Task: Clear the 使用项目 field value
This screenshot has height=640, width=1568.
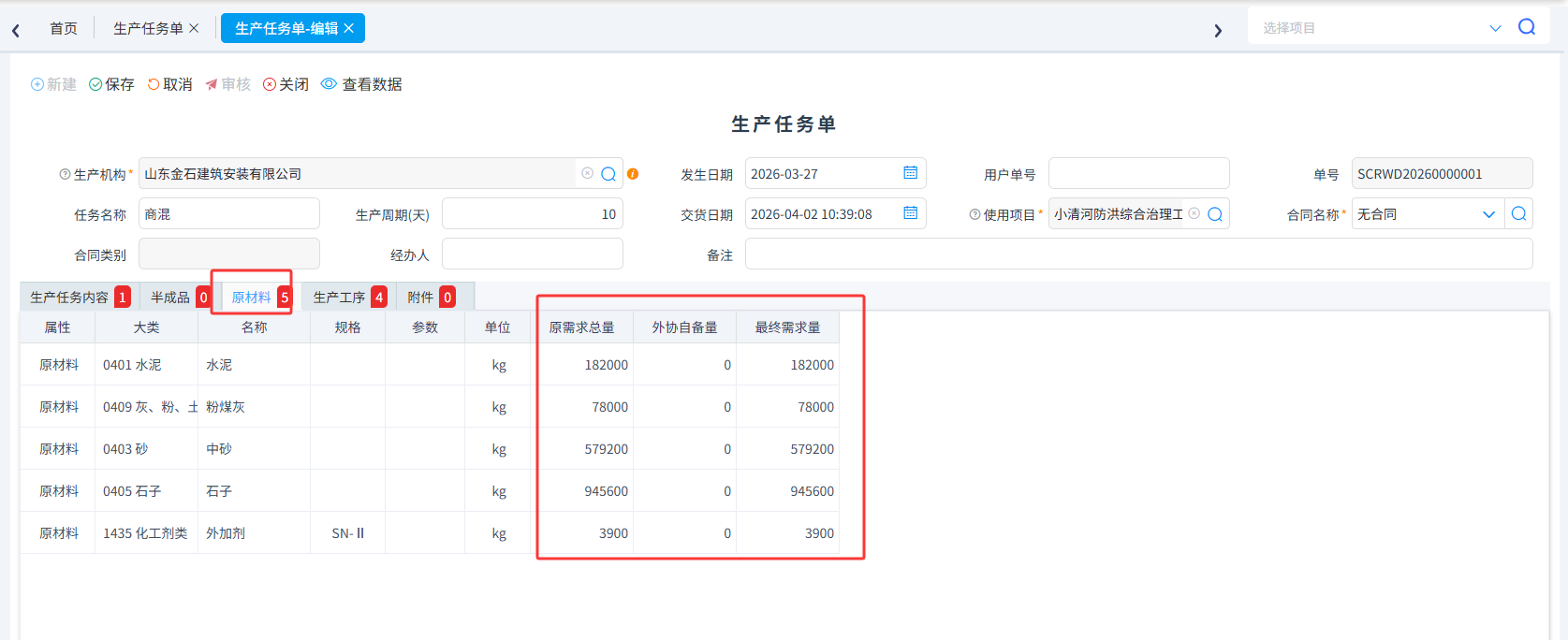Action: [x=1194, y=213]
